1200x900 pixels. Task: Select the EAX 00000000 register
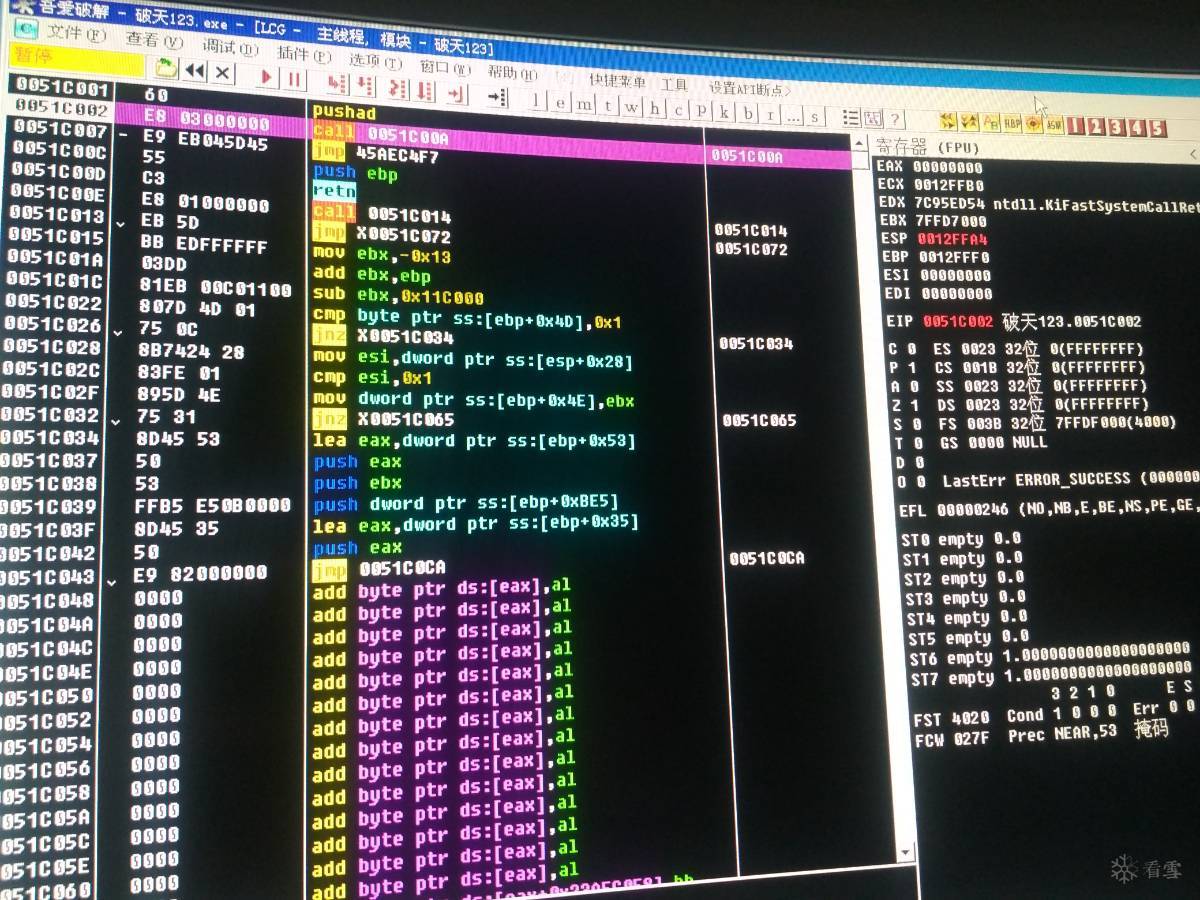tap(929, 166)
